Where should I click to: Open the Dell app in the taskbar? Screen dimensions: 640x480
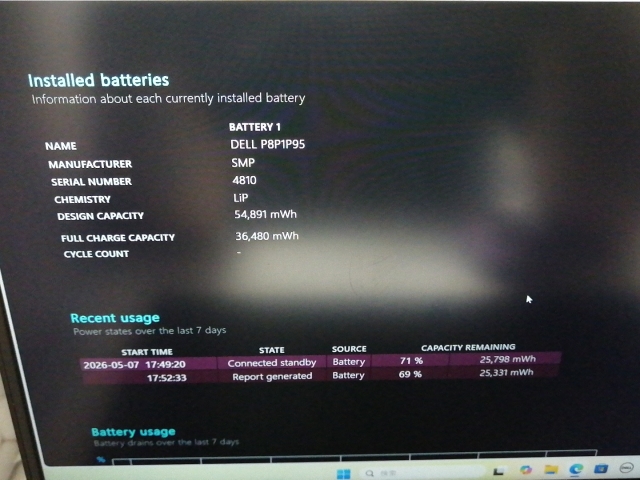click(x=626, y=468)
